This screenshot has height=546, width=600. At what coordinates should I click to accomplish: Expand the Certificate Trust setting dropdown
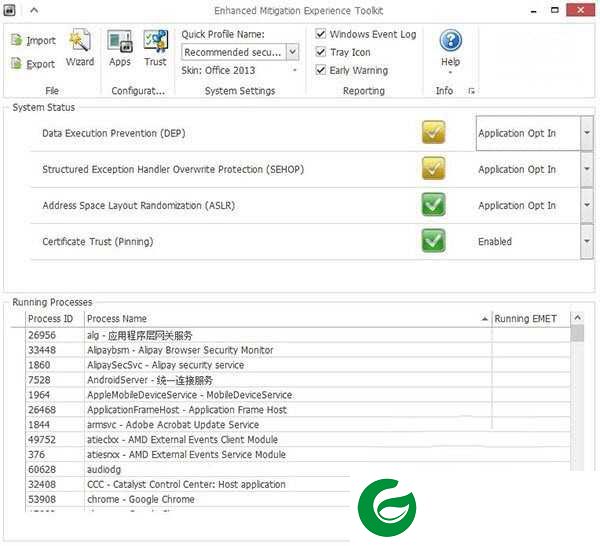pos(587,241)
